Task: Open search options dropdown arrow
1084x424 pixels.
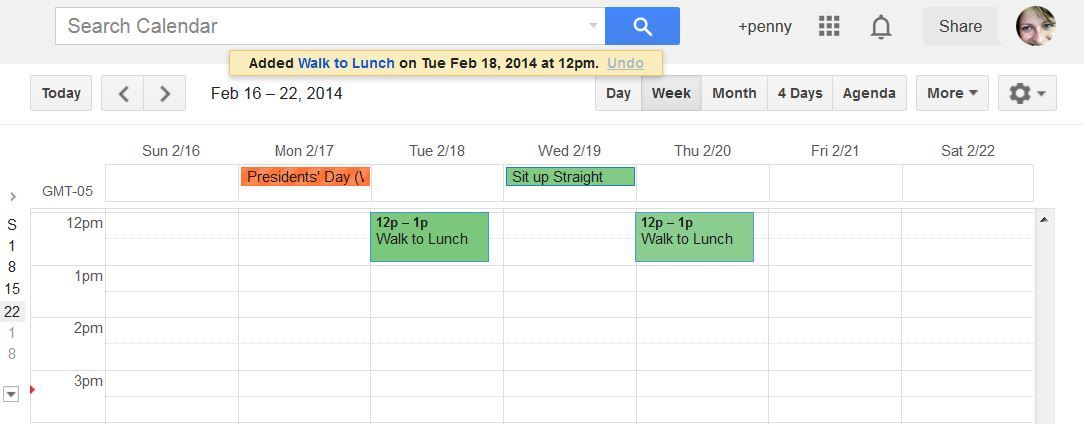Action: pyautogui.click(x=593, y=26)
